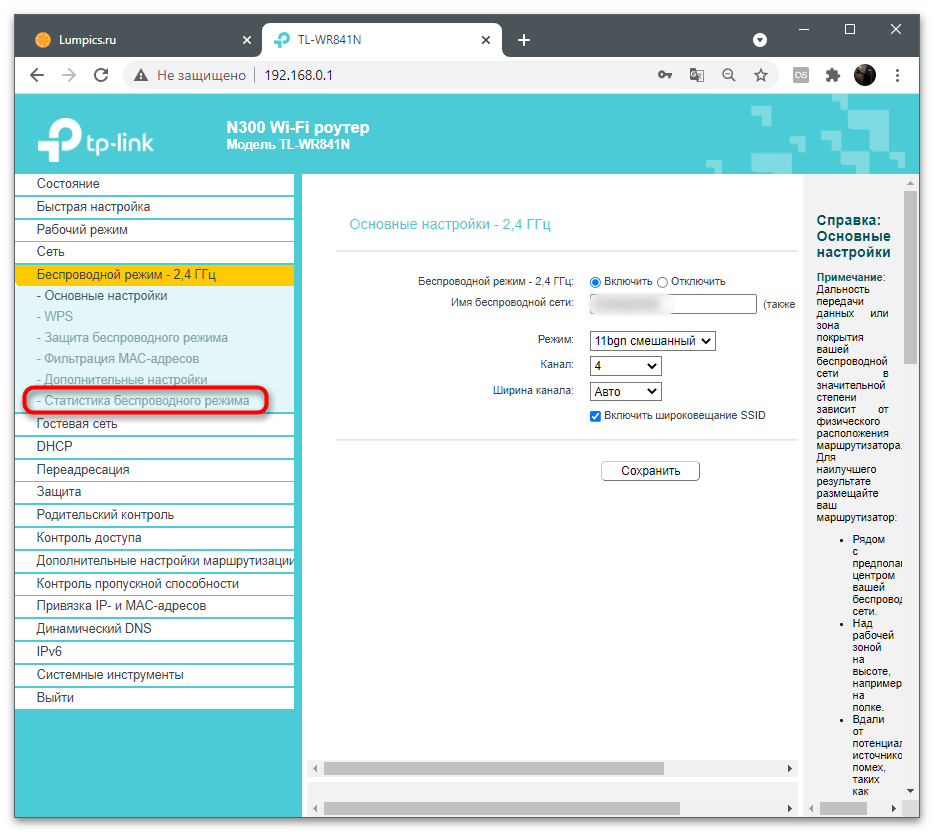Viewport: 934px width, 832px height.
Task: Bookmark this page with star icon
Action: point(761,75)
